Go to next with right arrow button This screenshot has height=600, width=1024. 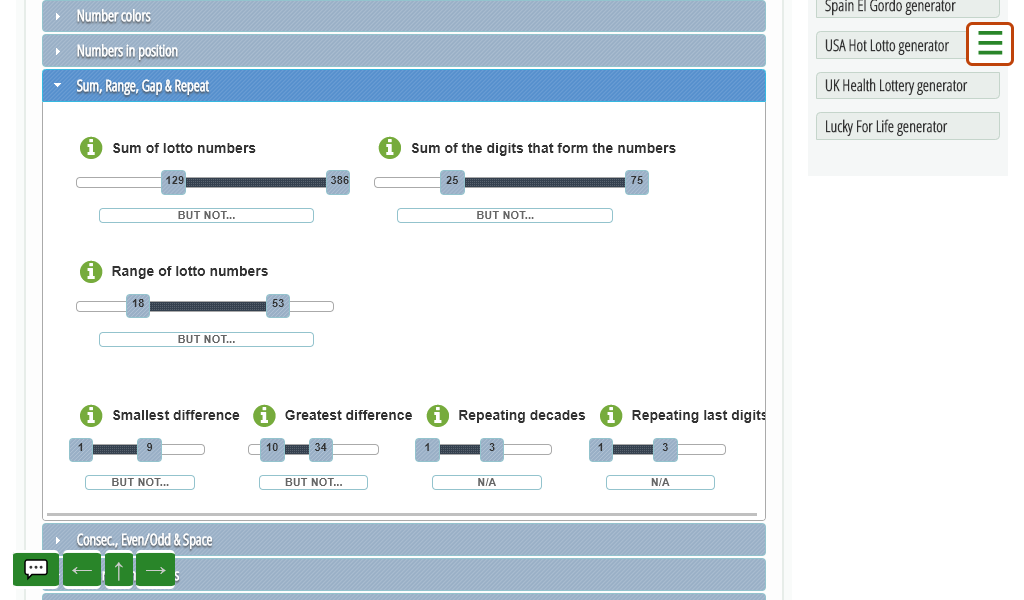(x=155, y=570)
